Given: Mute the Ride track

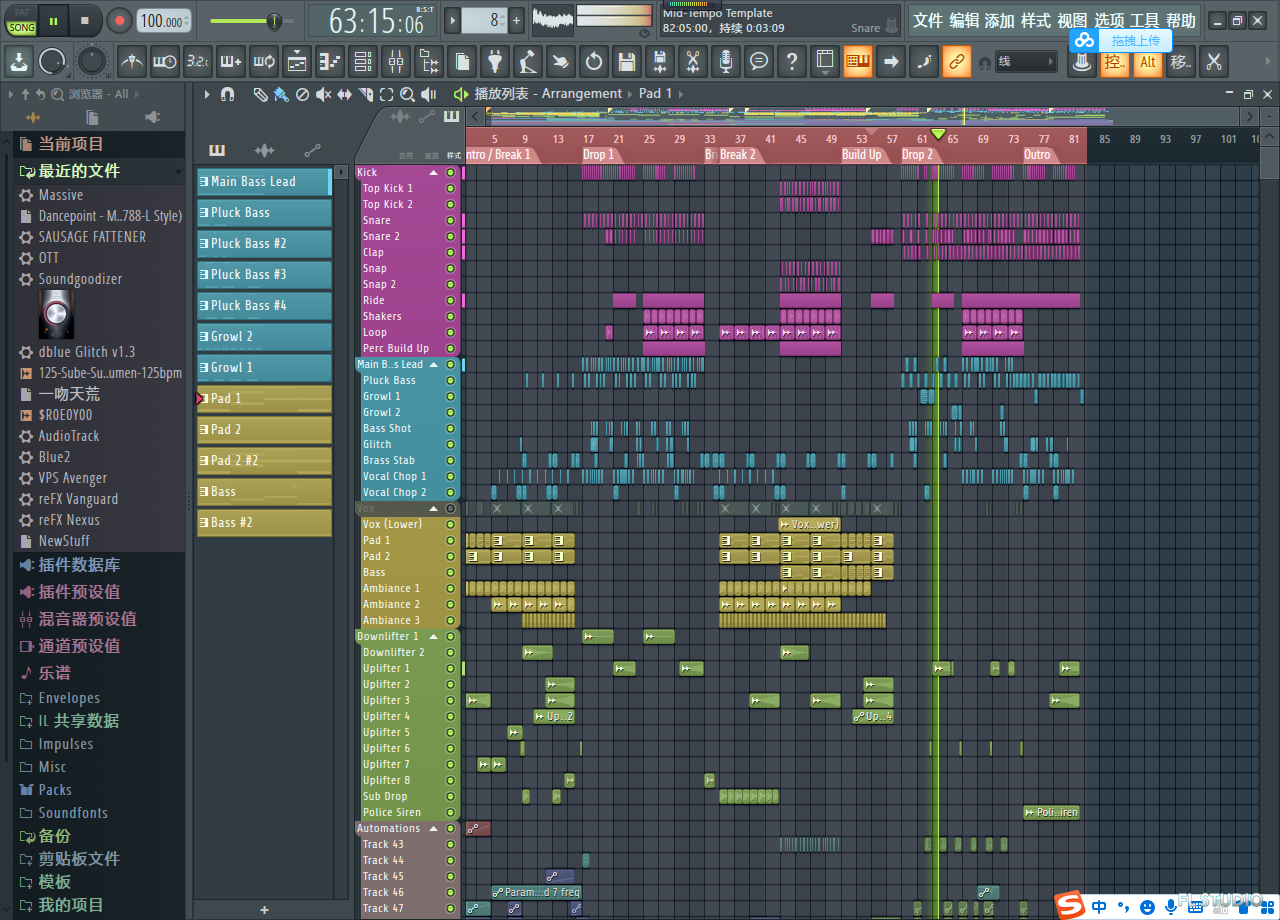Looking at the screenshot, I should coord(450,300).
